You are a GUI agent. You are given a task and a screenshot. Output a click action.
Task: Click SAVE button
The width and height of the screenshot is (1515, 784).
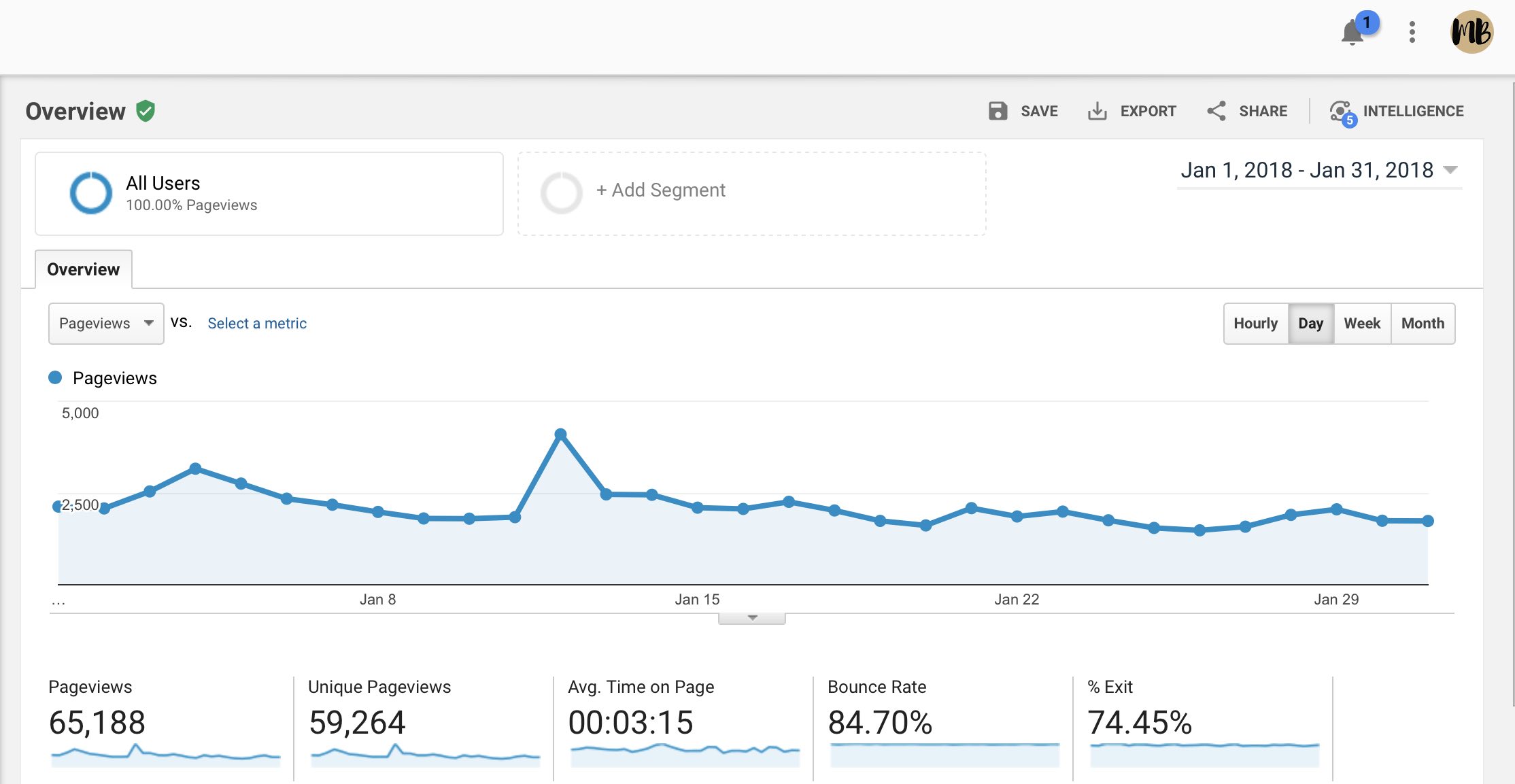point(1023,111)
